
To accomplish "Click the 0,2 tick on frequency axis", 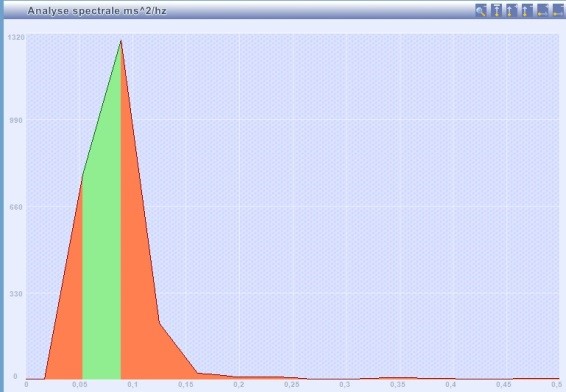I will point(239,385).
